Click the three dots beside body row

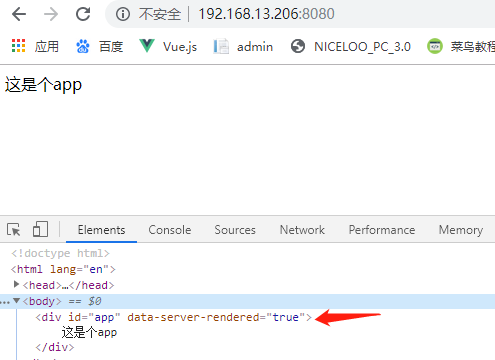5,303
